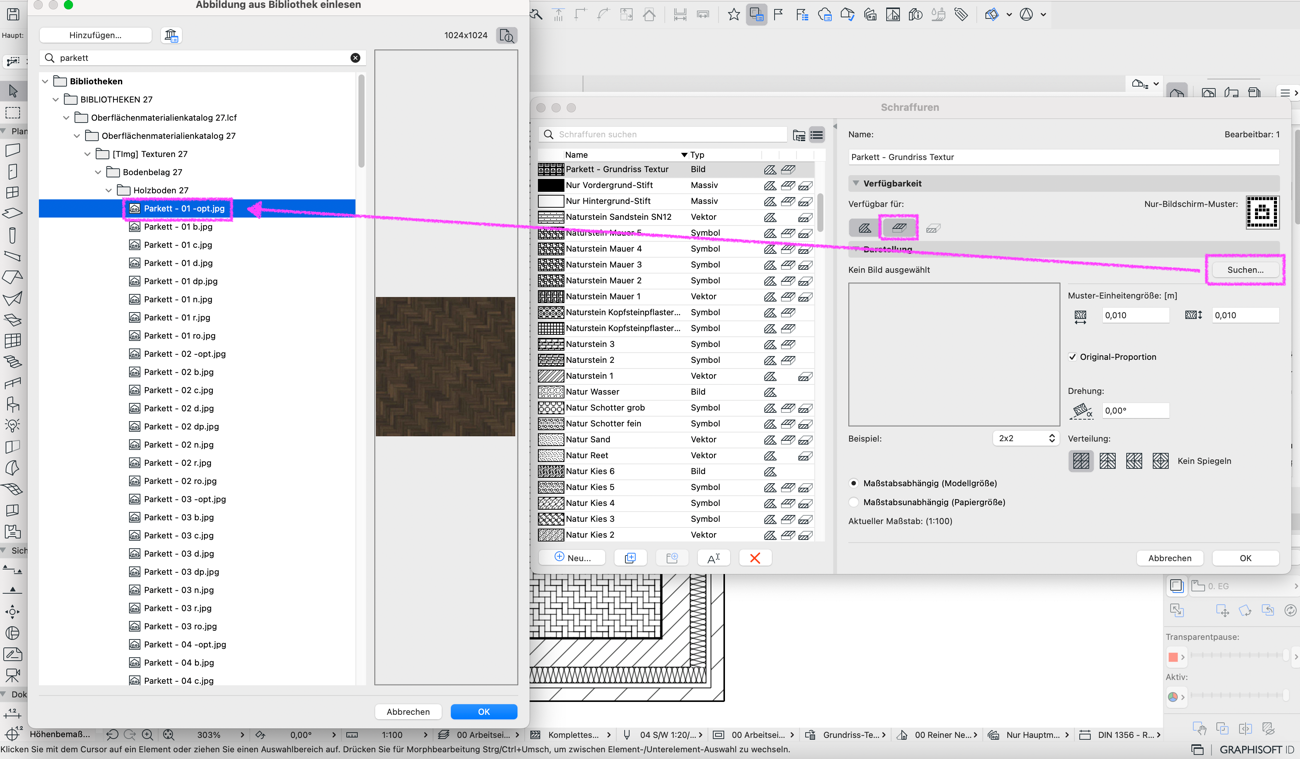Duplicate the selected fill pattern
The height and width of the screenshot is (759, 1300).
coord(630,558)
